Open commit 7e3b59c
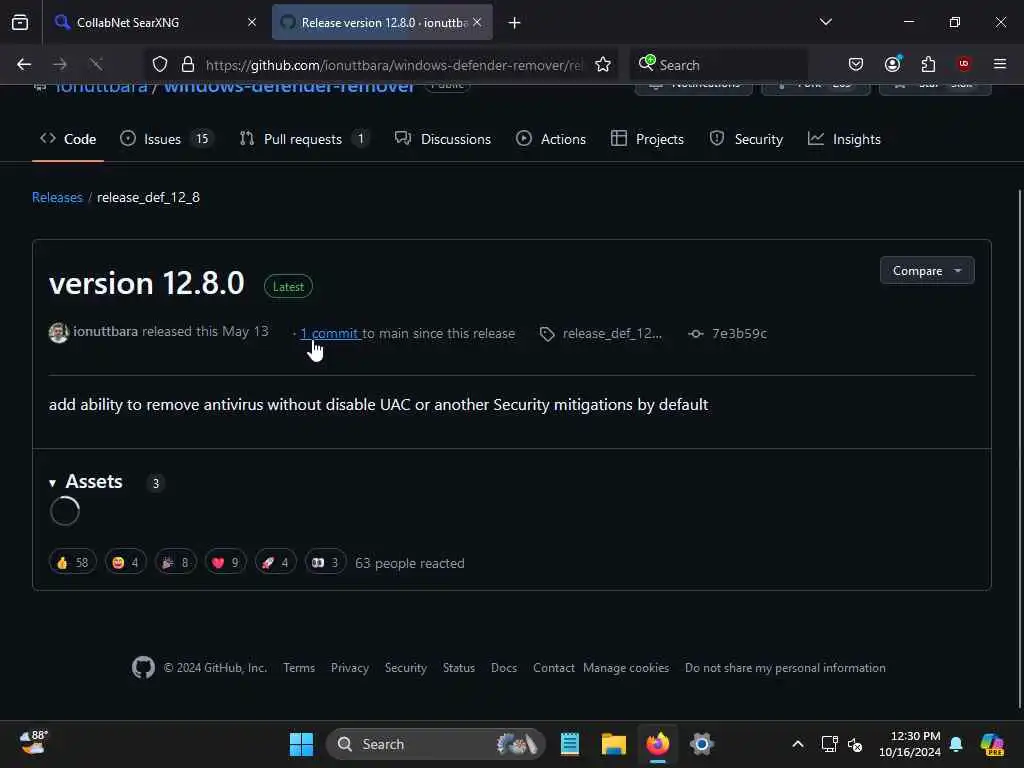Screen dimensions: 1024x768 pyautogui.click(x=739, y=334)
